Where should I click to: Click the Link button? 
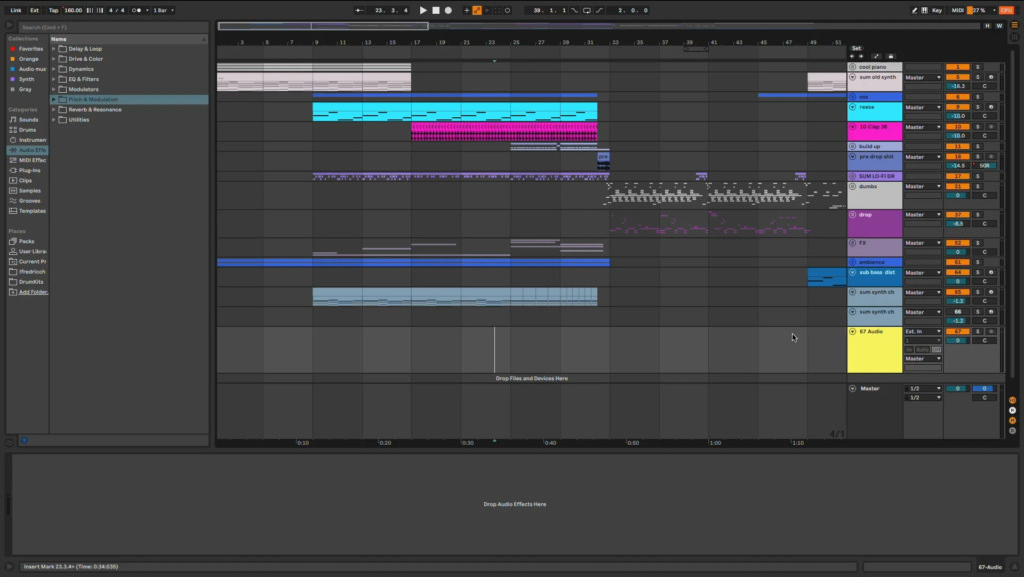(15, 10)
